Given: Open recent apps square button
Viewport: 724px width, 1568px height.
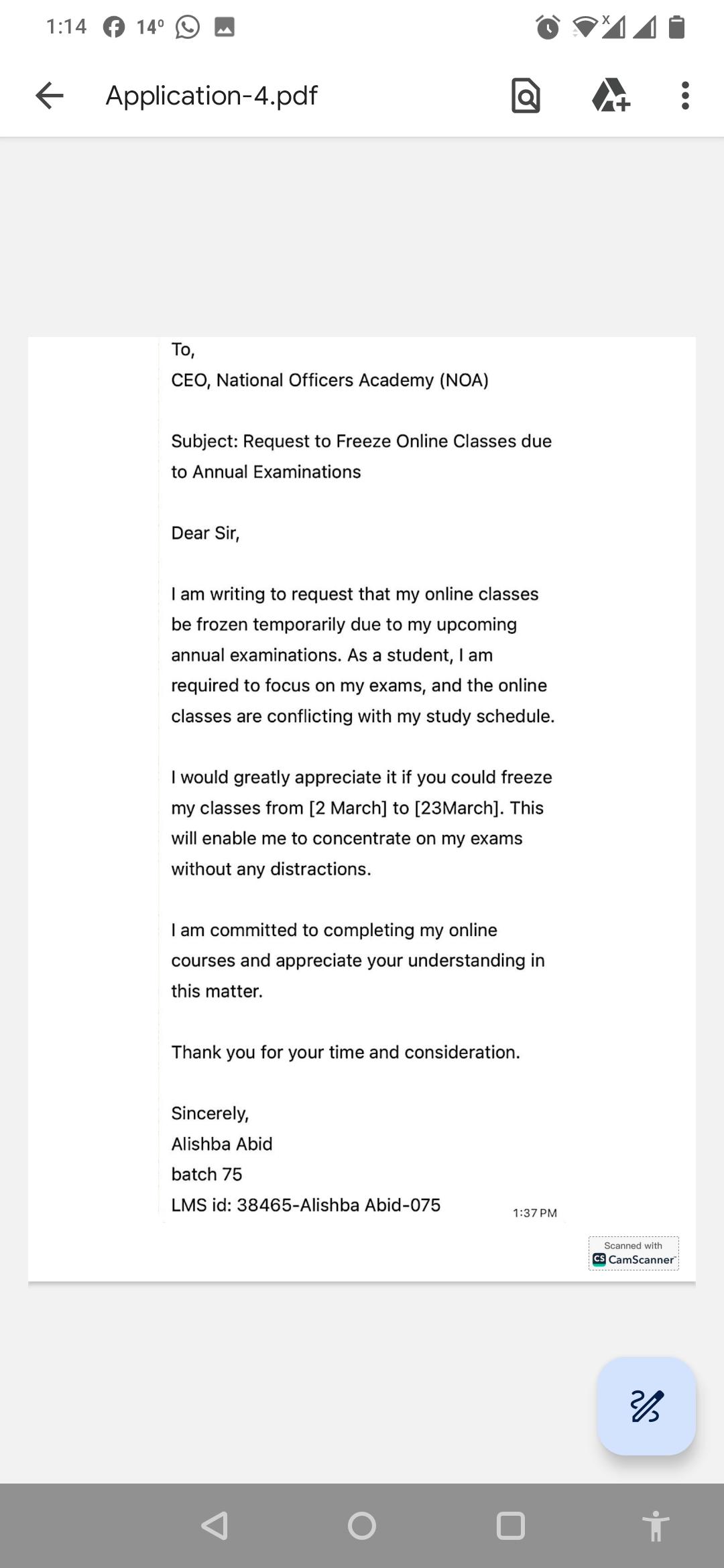Looking at the screenshot, I should (x=510, y=1526).
